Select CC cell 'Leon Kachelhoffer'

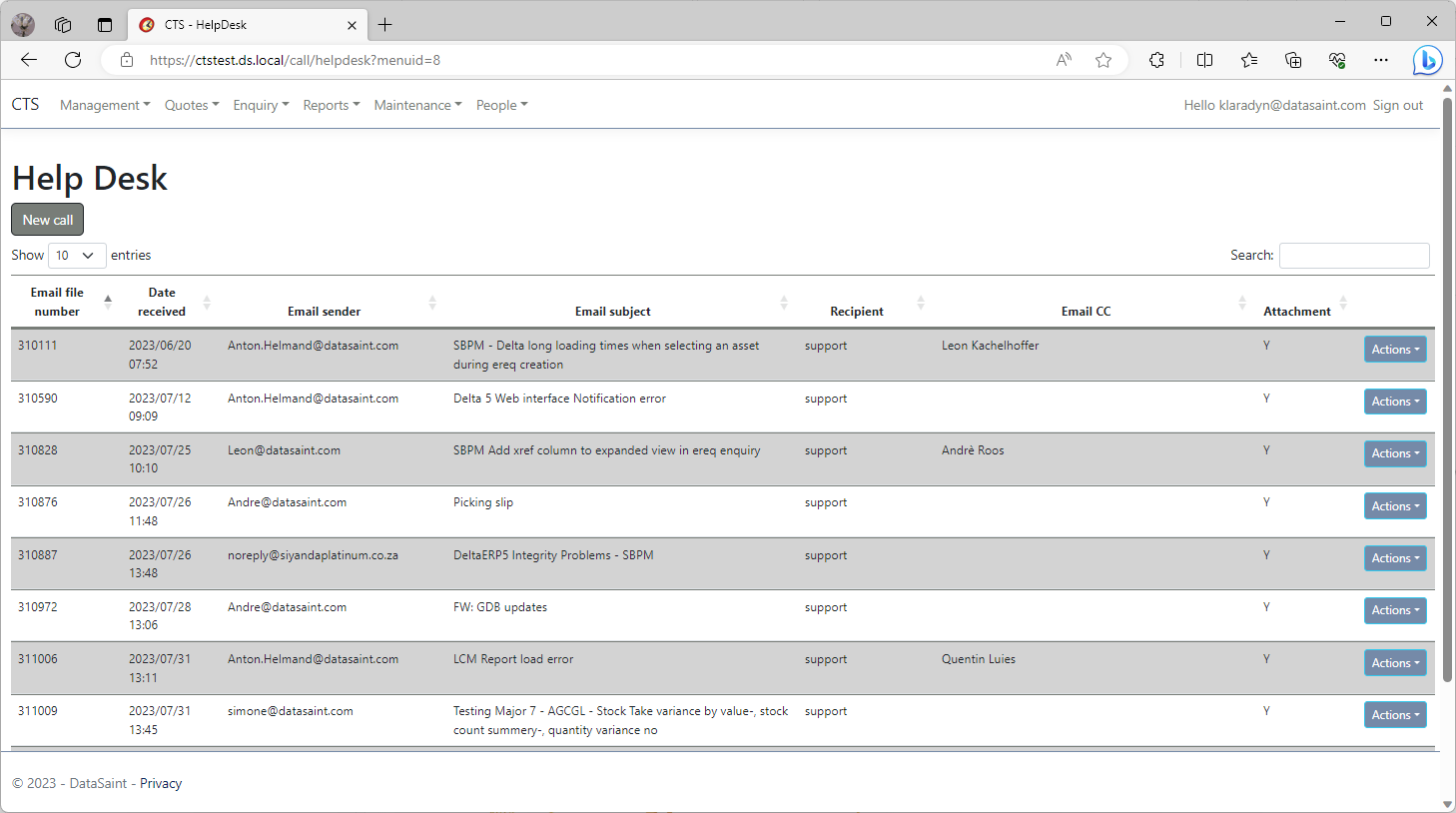coord(991,346)
